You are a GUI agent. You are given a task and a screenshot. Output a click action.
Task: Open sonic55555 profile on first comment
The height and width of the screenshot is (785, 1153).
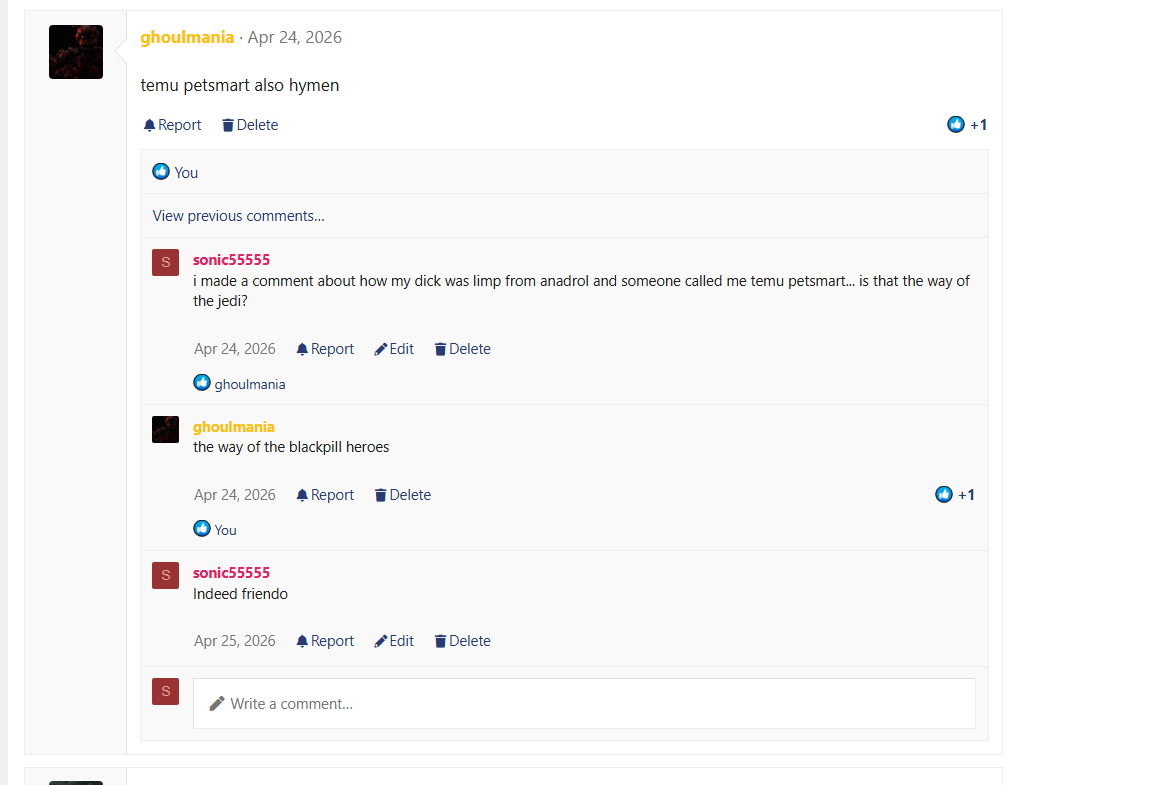click(x=231, y=259)
